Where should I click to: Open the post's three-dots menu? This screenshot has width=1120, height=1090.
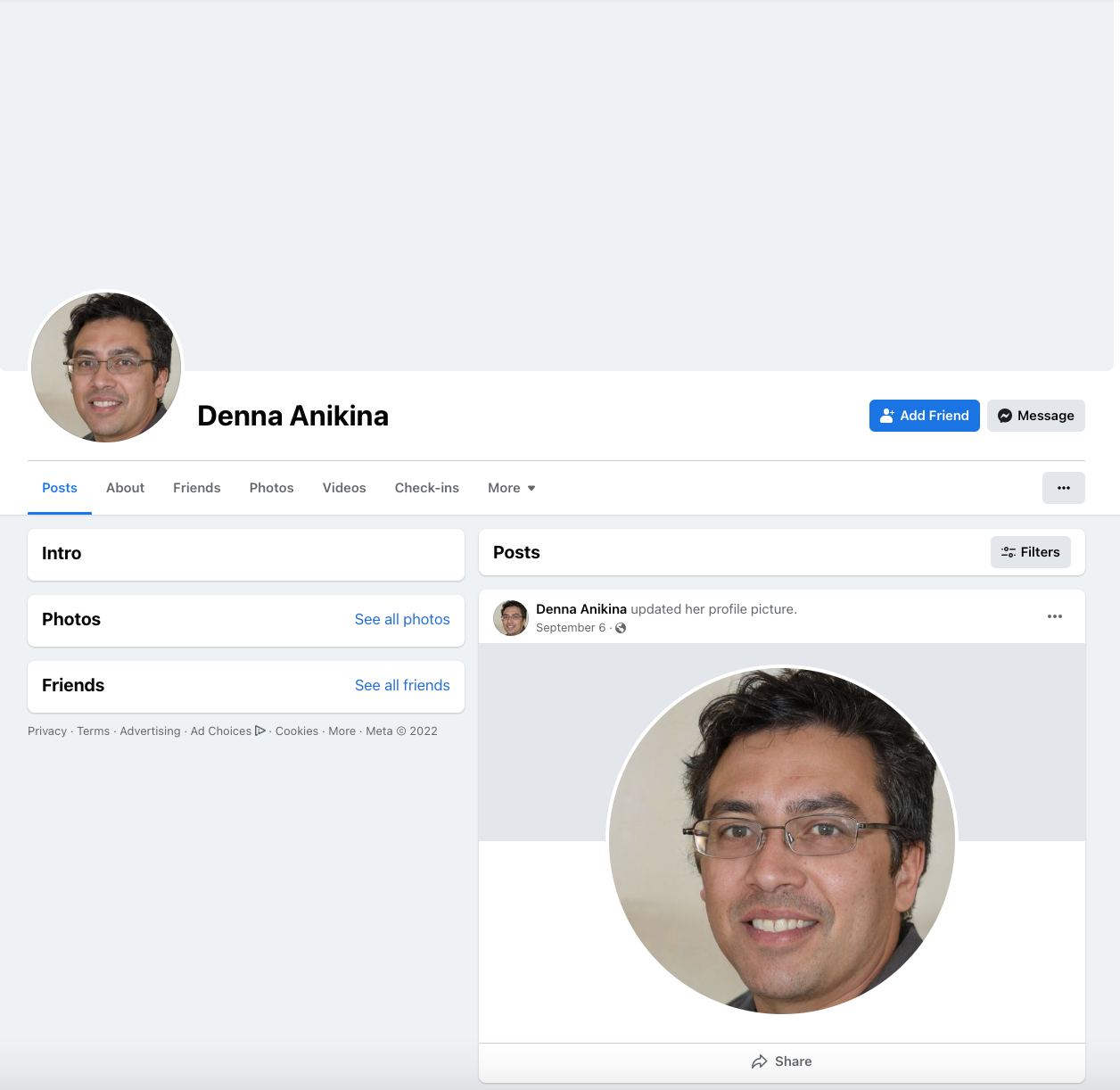[1055, 616]
